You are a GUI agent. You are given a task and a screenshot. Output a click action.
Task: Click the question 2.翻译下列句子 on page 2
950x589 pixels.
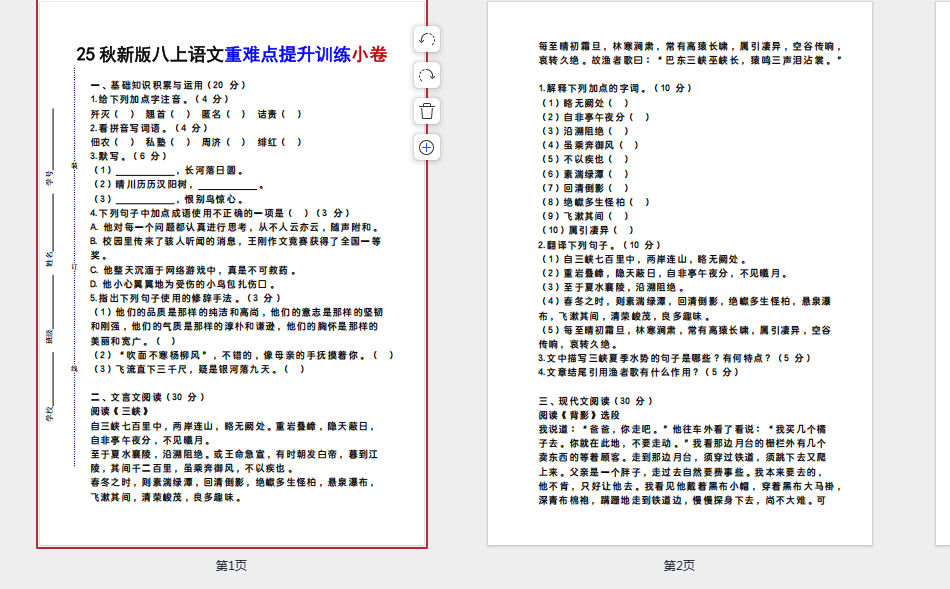tap(600, 245)
